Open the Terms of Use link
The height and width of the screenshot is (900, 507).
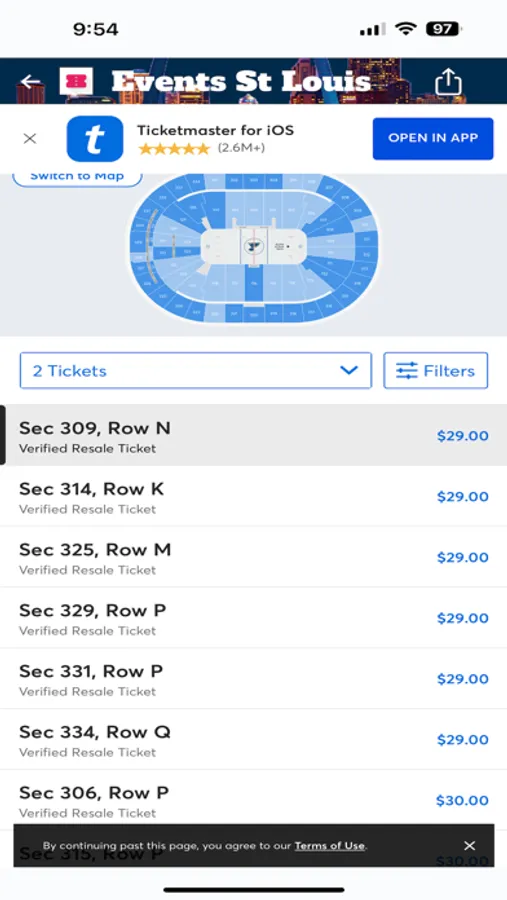(330, 845)
